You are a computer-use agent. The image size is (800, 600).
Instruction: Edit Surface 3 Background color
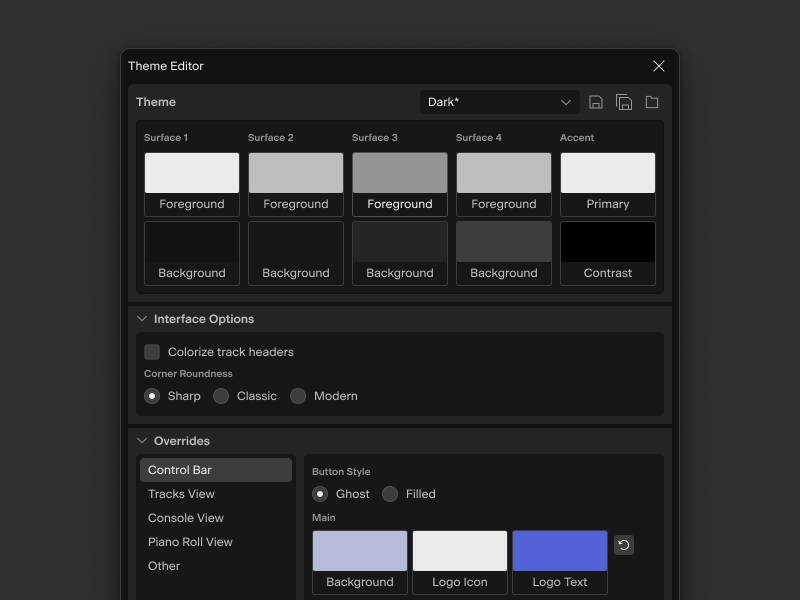(400, 253)
